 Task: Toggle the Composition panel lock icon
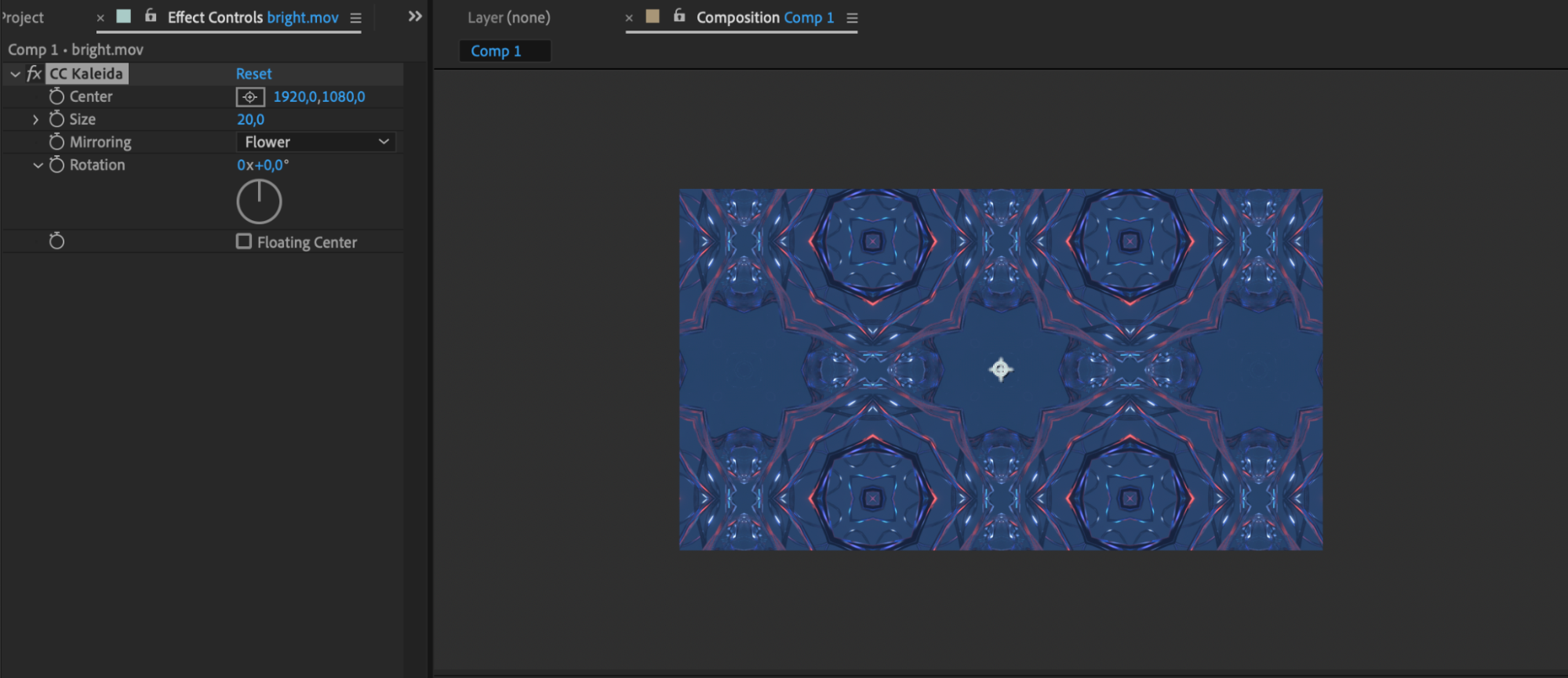coord(679,16)
